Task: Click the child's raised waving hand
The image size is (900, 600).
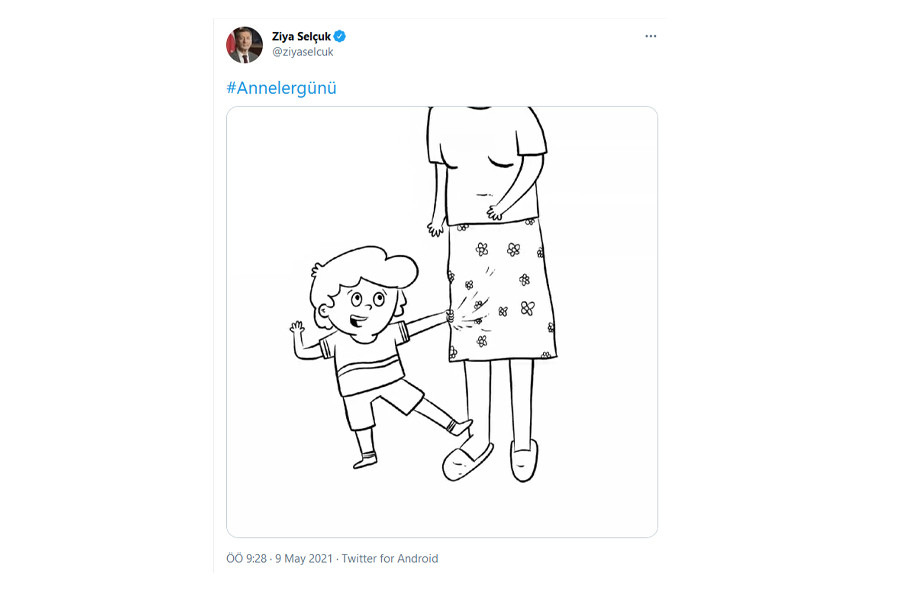Action: pyautogui.click(x=296, y=327)
